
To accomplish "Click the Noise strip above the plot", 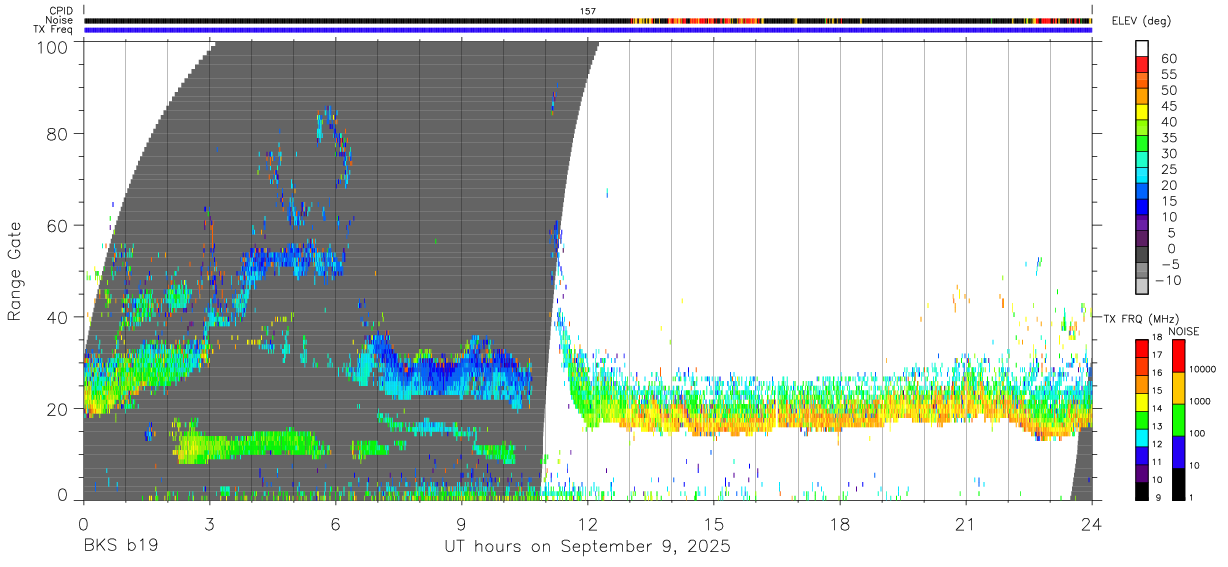I will point(588,20).
